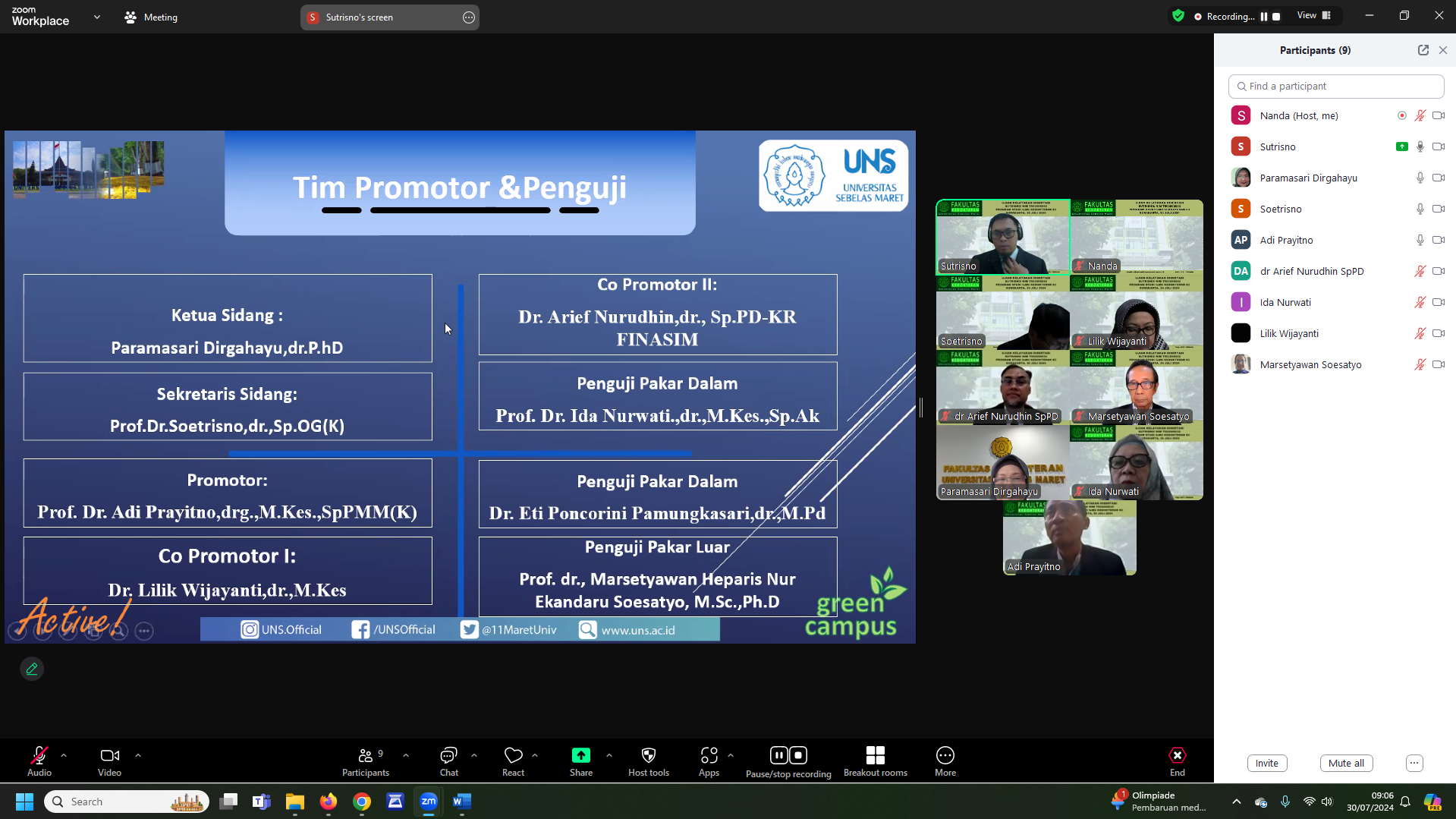Pause recording from top recording indicator
Viewport: 1456px width, 819px height.
(x=1264, y=17)
